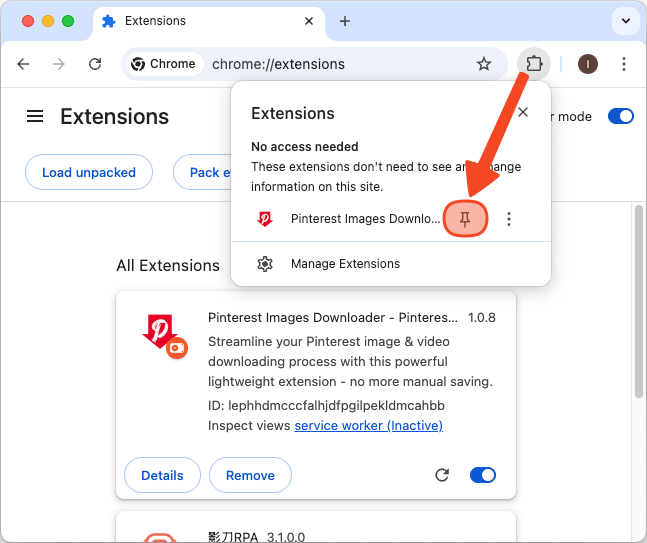
Task: Close the Extensions tab
Action: click(309, 21)
